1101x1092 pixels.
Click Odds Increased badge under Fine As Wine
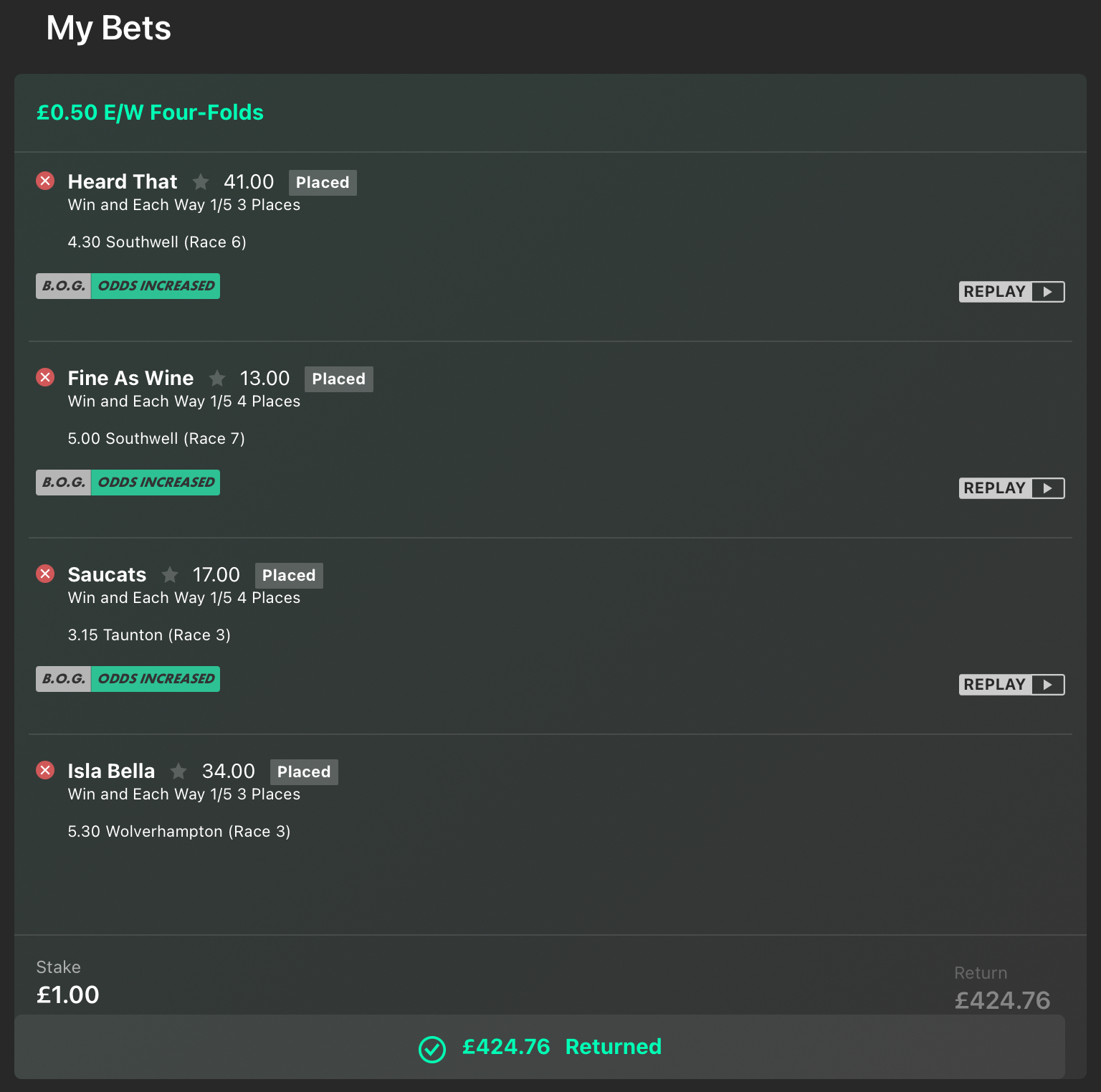point(156,483)
